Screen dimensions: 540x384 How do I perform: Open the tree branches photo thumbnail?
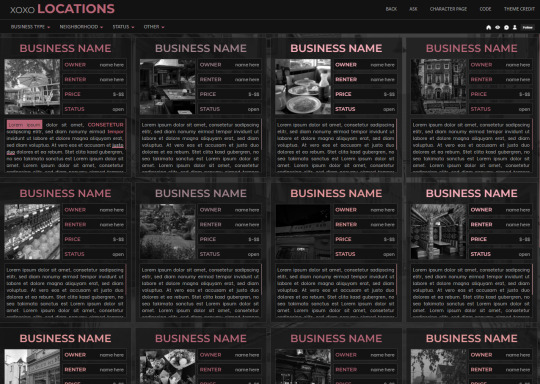(438, 366)
